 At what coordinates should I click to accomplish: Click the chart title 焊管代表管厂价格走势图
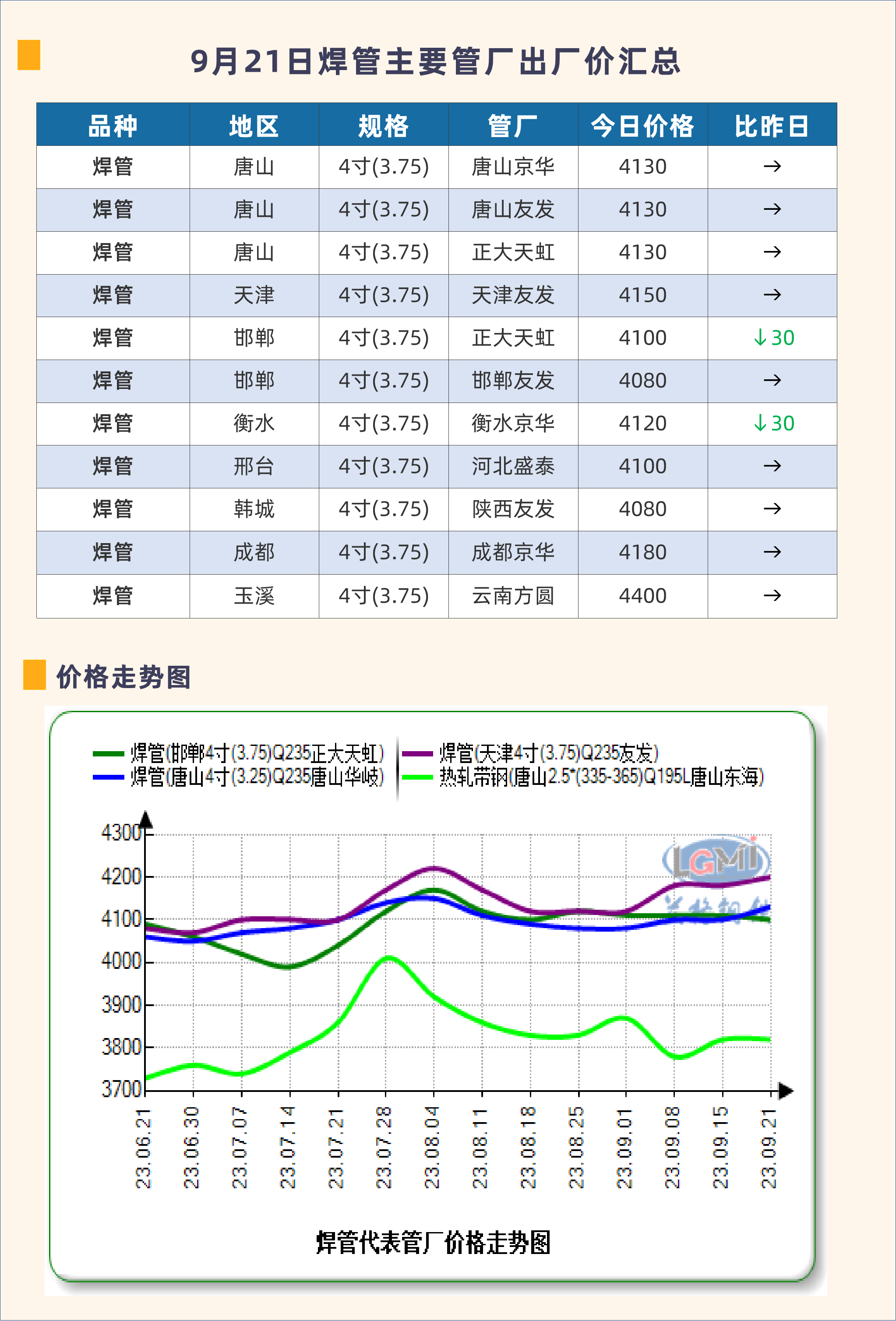(x=433, y=1243)
